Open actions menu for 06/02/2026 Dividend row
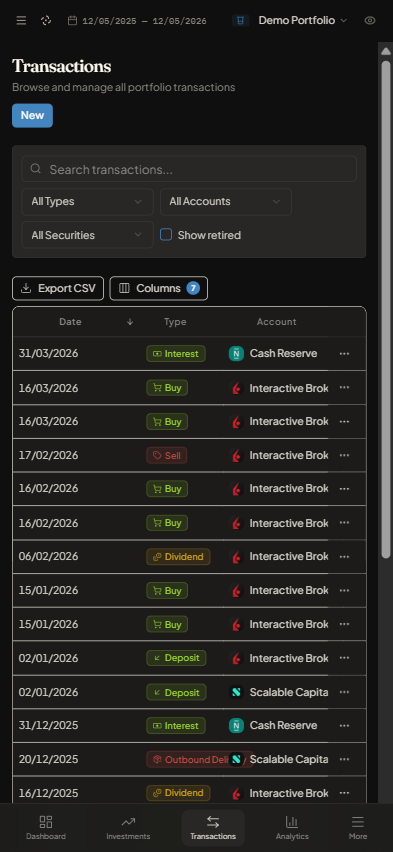The height and width of the screenshot is (852, 393). (344, 557)
